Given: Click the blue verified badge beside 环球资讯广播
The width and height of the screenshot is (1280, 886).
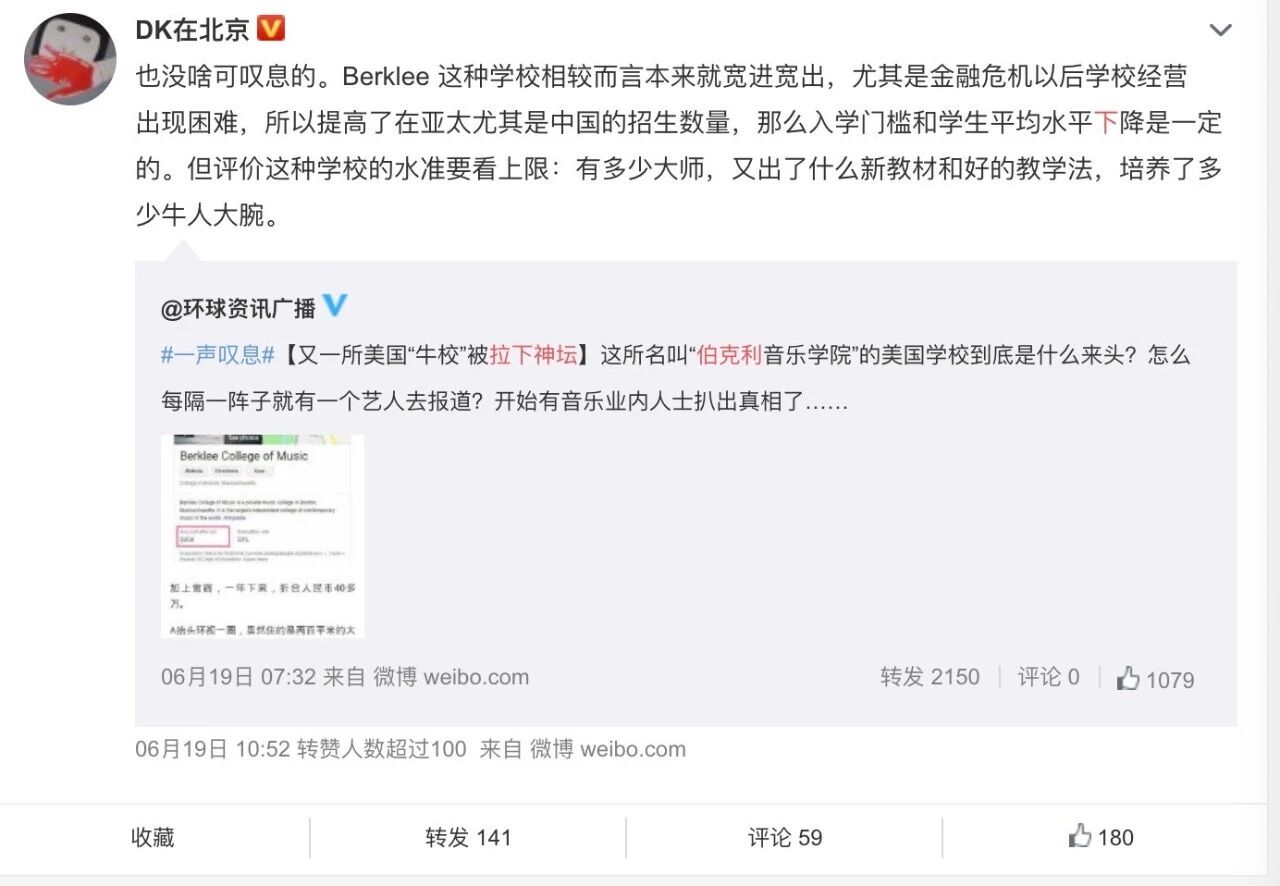Looking at the screenshot, I should tap(335, 306).
